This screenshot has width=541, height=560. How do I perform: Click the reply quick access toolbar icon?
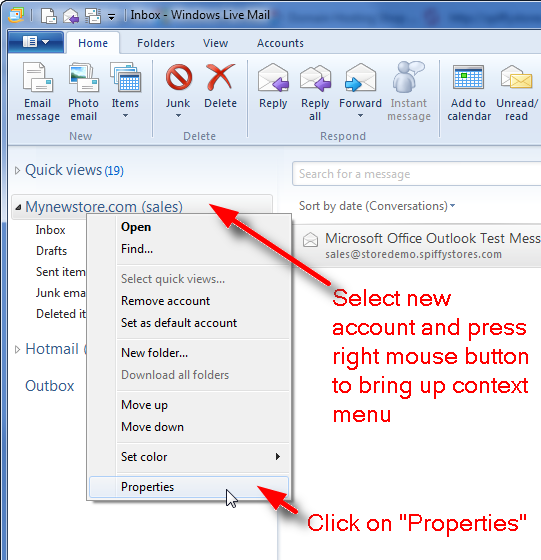coord(71,16)
